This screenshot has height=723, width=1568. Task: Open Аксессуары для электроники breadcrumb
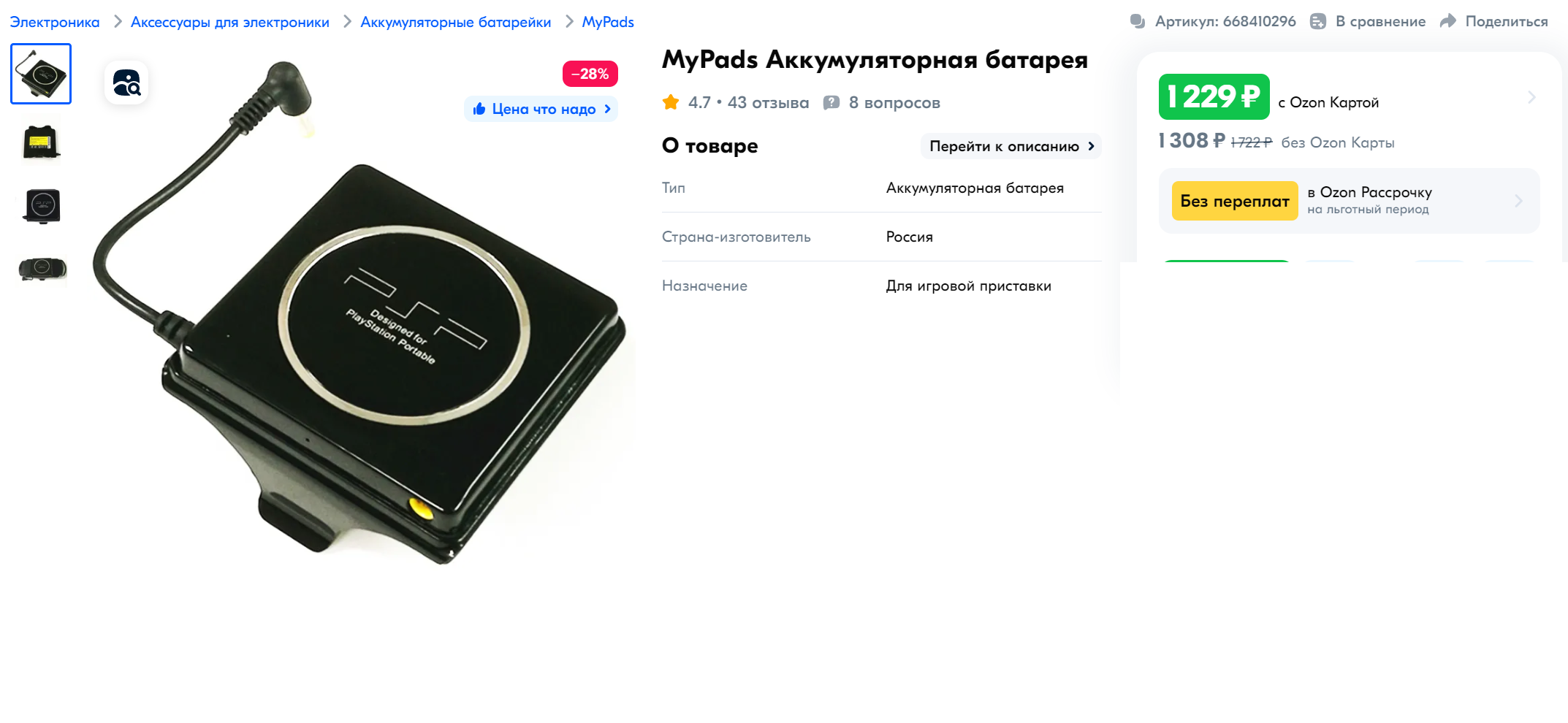pos(230,22)
